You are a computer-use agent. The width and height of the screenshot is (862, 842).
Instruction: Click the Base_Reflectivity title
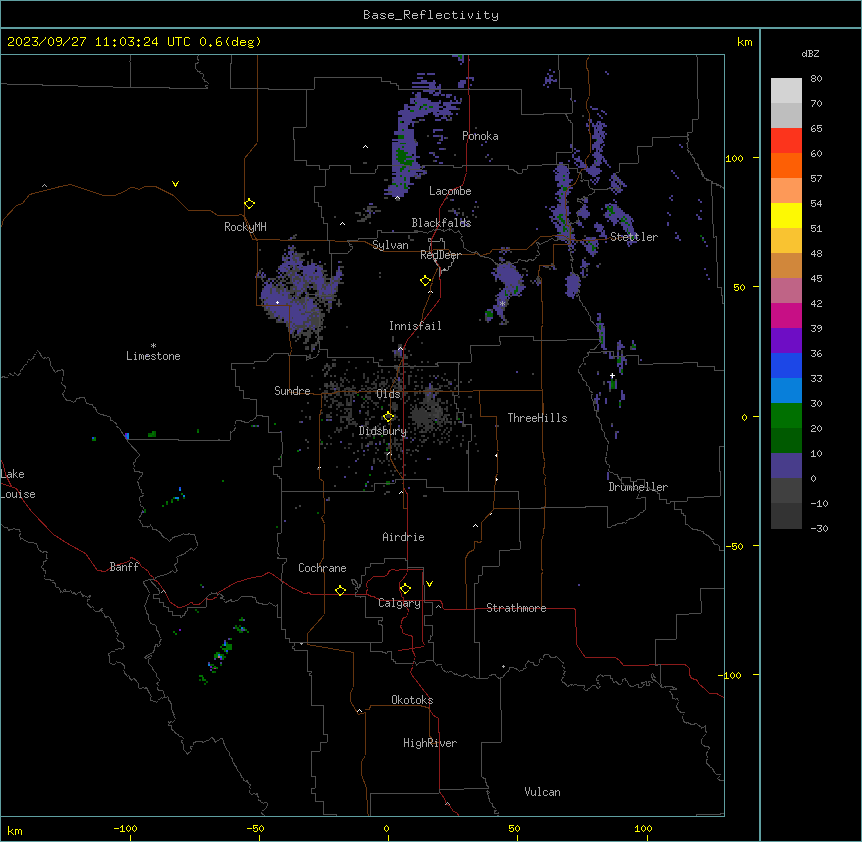(431, 15)
